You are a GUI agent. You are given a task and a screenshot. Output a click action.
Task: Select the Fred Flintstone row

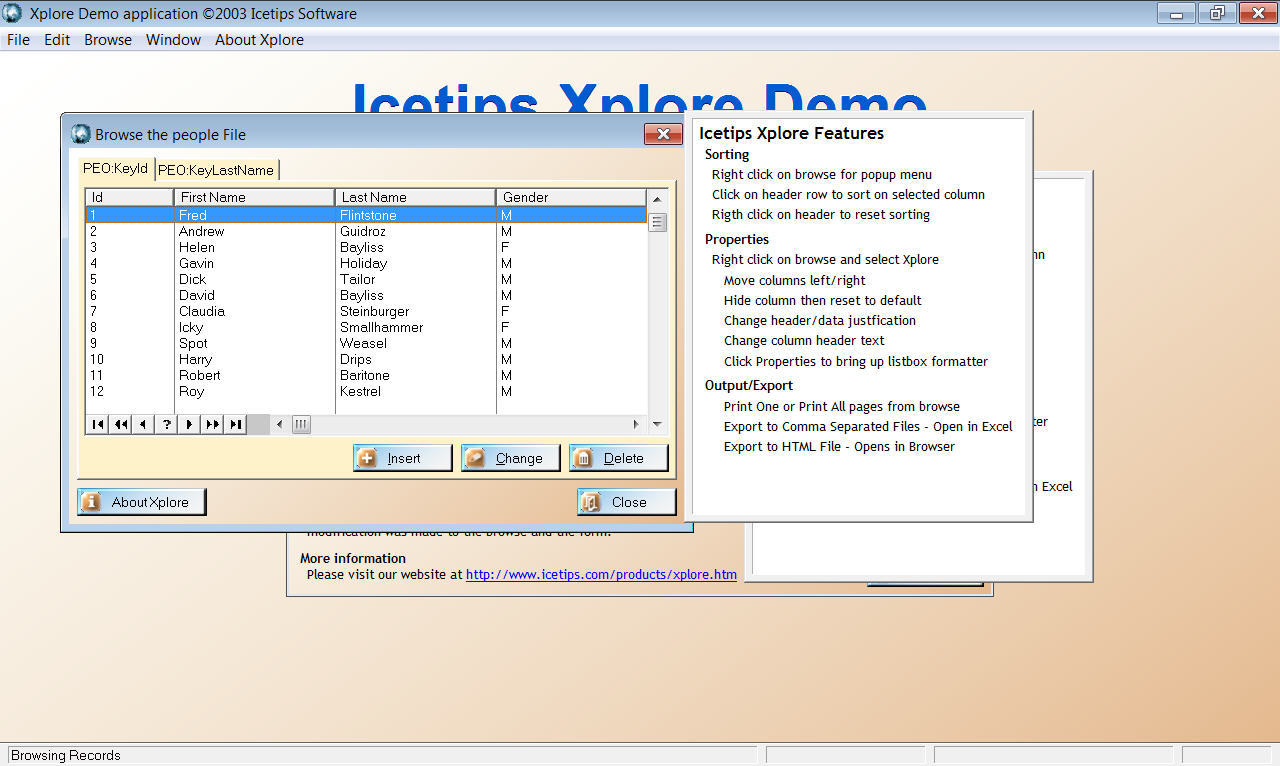(x=366, y=215)
